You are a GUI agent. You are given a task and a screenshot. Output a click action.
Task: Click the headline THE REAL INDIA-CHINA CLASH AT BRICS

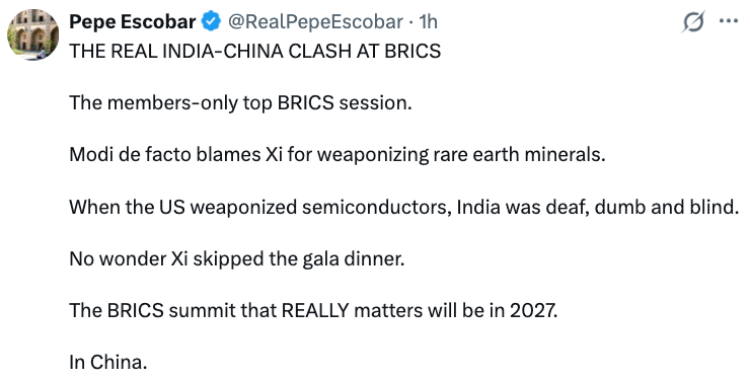click(255, 51)
